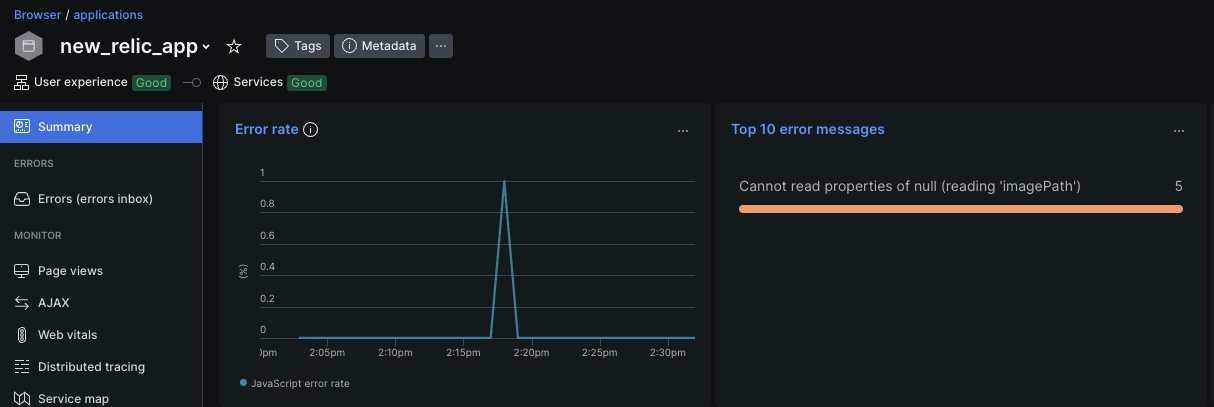Screen dimensions: 1214x407
Task: Open Errors (errors inbox) page
Action: [95, 199]
